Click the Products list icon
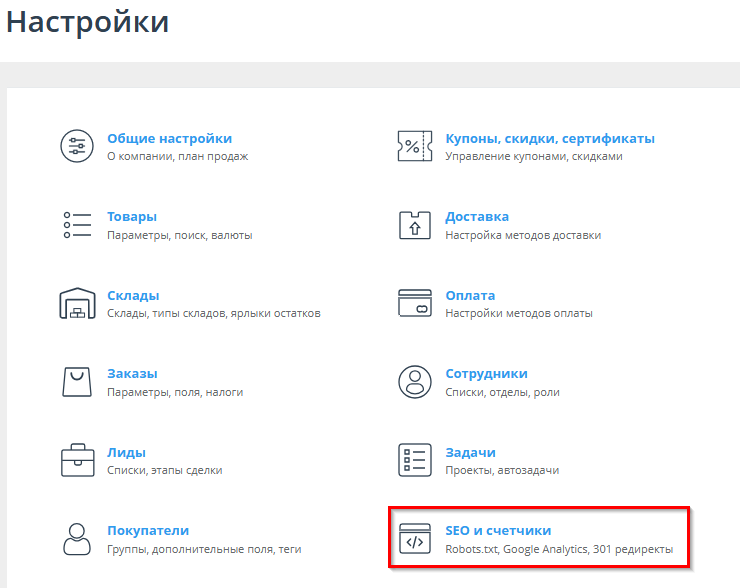This screenshot has width=740, height=588. click(77, 225)
